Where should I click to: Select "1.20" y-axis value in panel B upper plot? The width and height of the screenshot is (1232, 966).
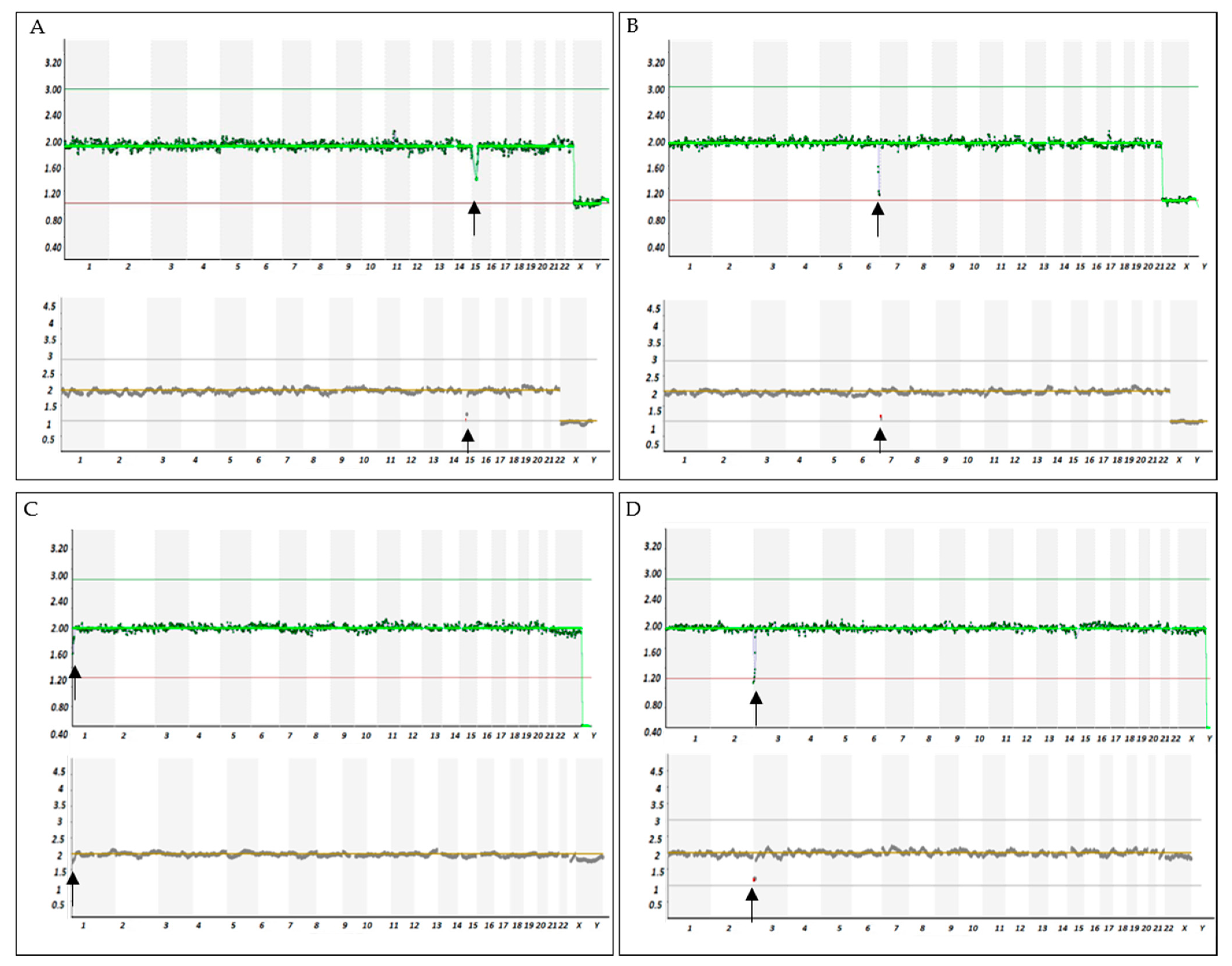coord(656,194)
